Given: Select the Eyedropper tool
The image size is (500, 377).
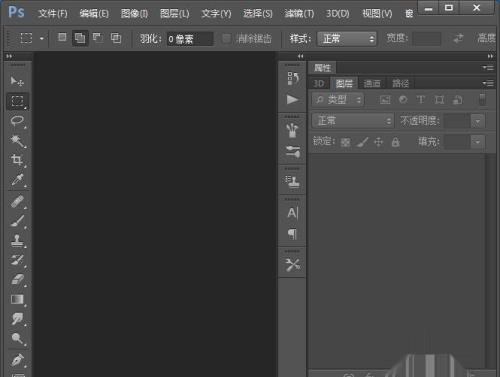Looking at the screenshot, I should coord(17,180).
